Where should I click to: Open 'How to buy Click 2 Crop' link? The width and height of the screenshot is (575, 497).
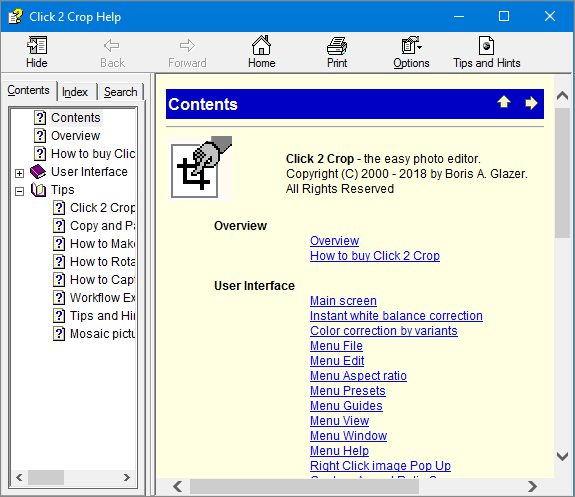(x=375, y=256)
